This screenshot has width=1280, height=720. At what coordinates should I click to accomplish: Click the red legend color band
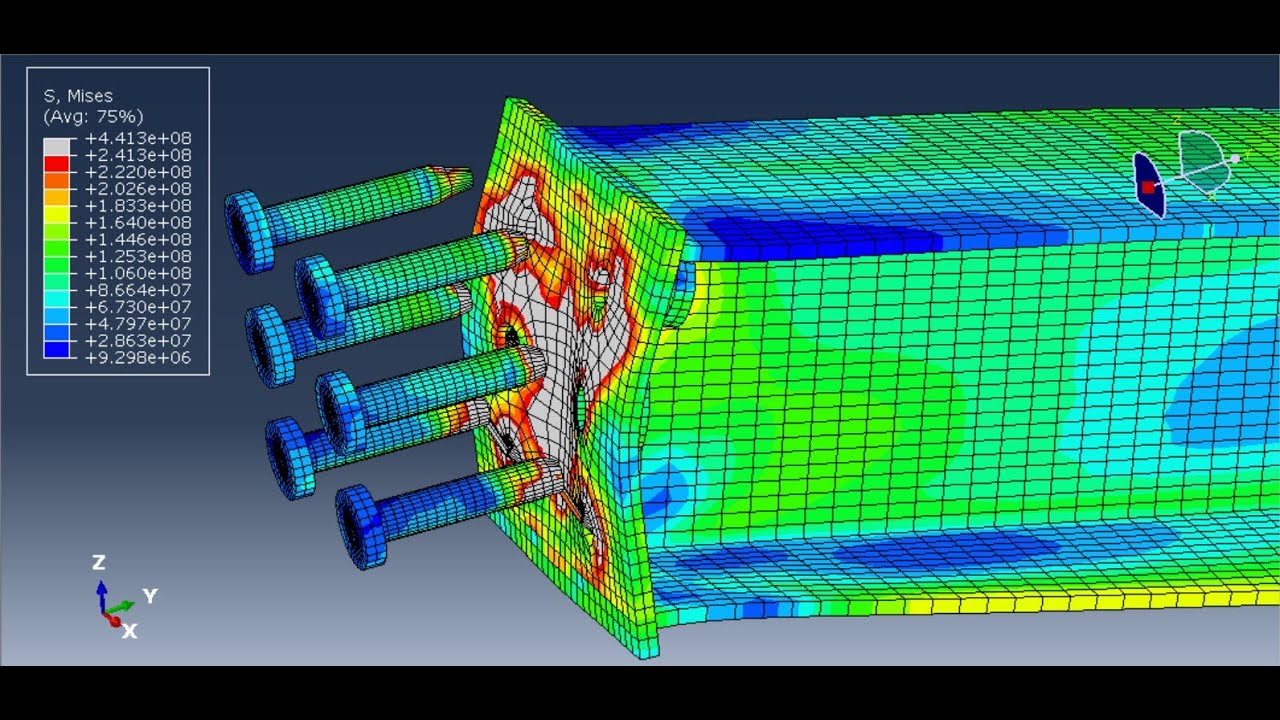point(56,164)
